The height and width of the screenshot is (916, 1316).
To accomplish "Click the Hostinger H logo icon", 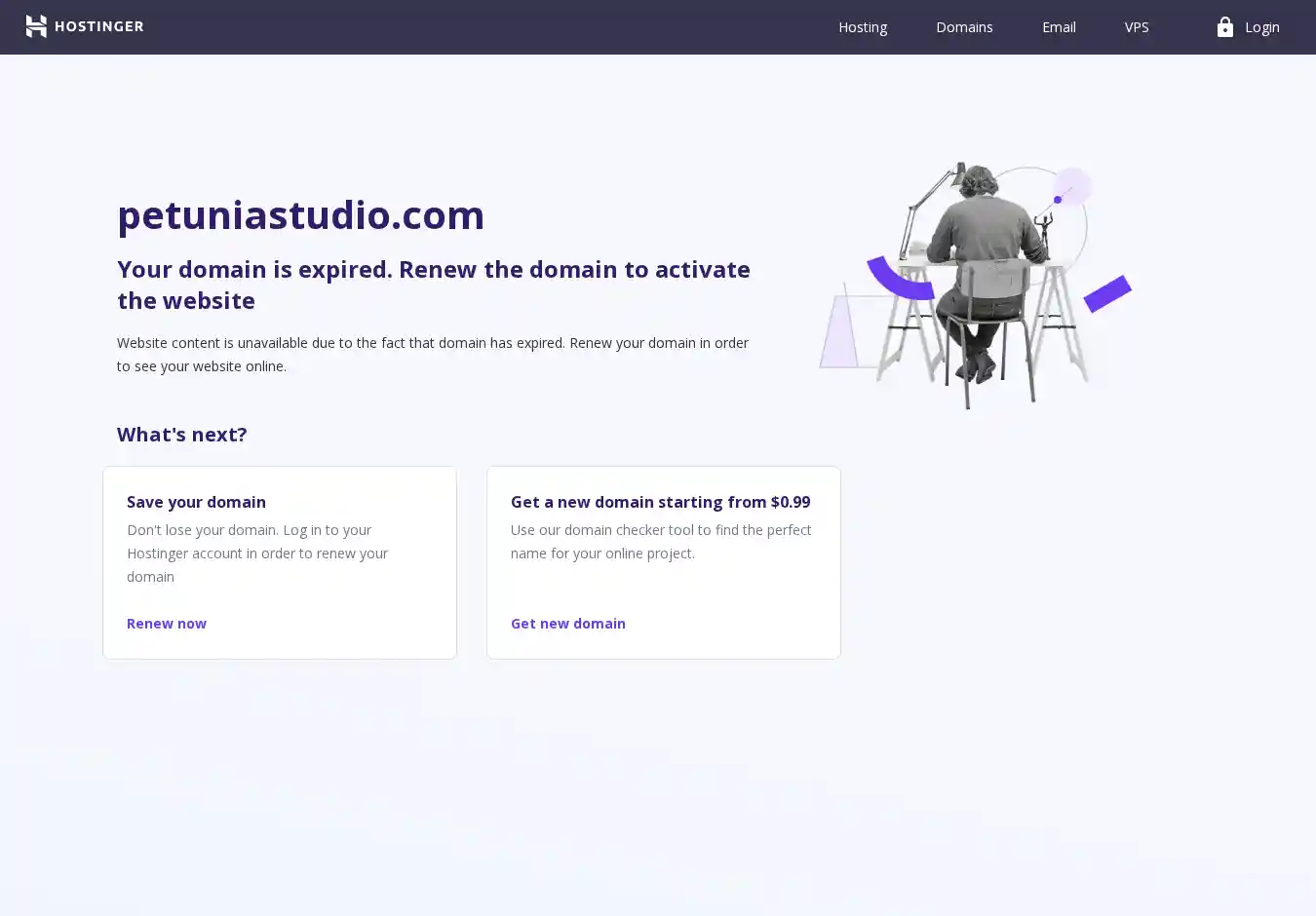I will click(36, 26).
